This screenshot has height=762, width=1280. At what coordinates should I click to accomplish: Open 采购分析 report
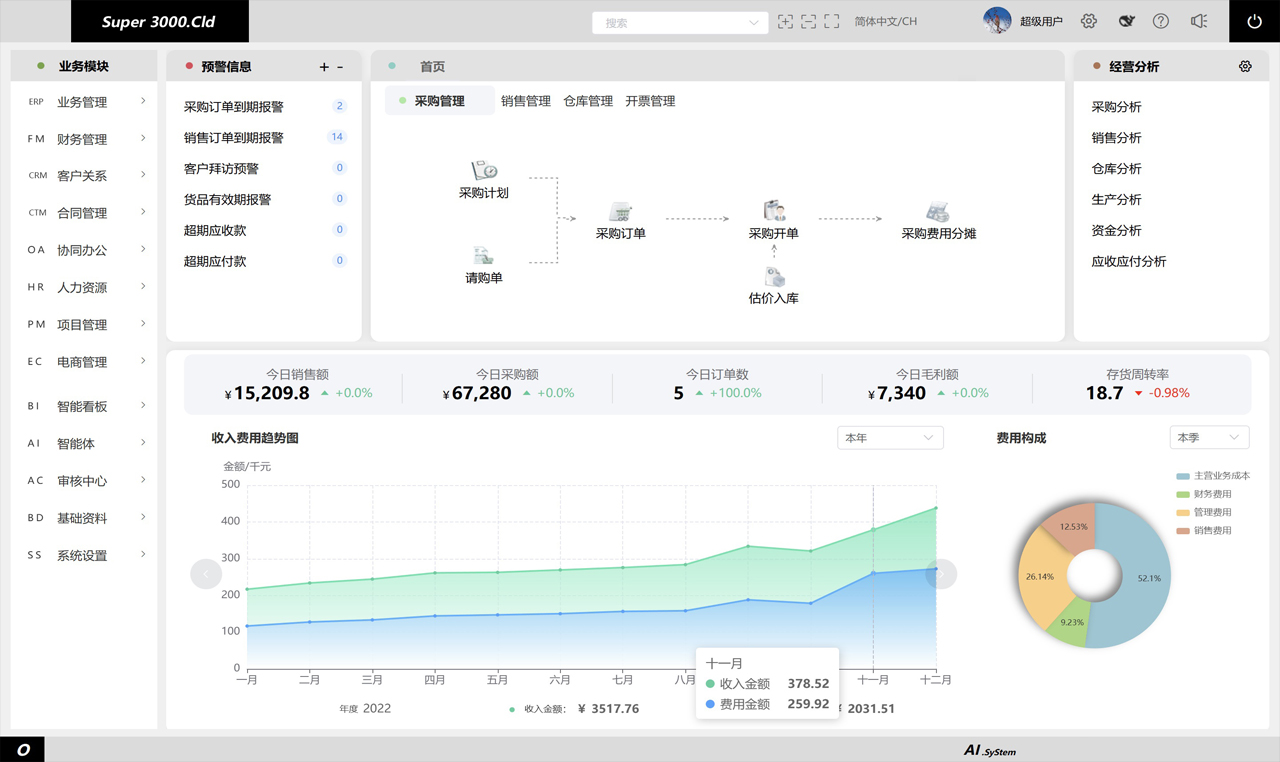tap(1116, 107)
